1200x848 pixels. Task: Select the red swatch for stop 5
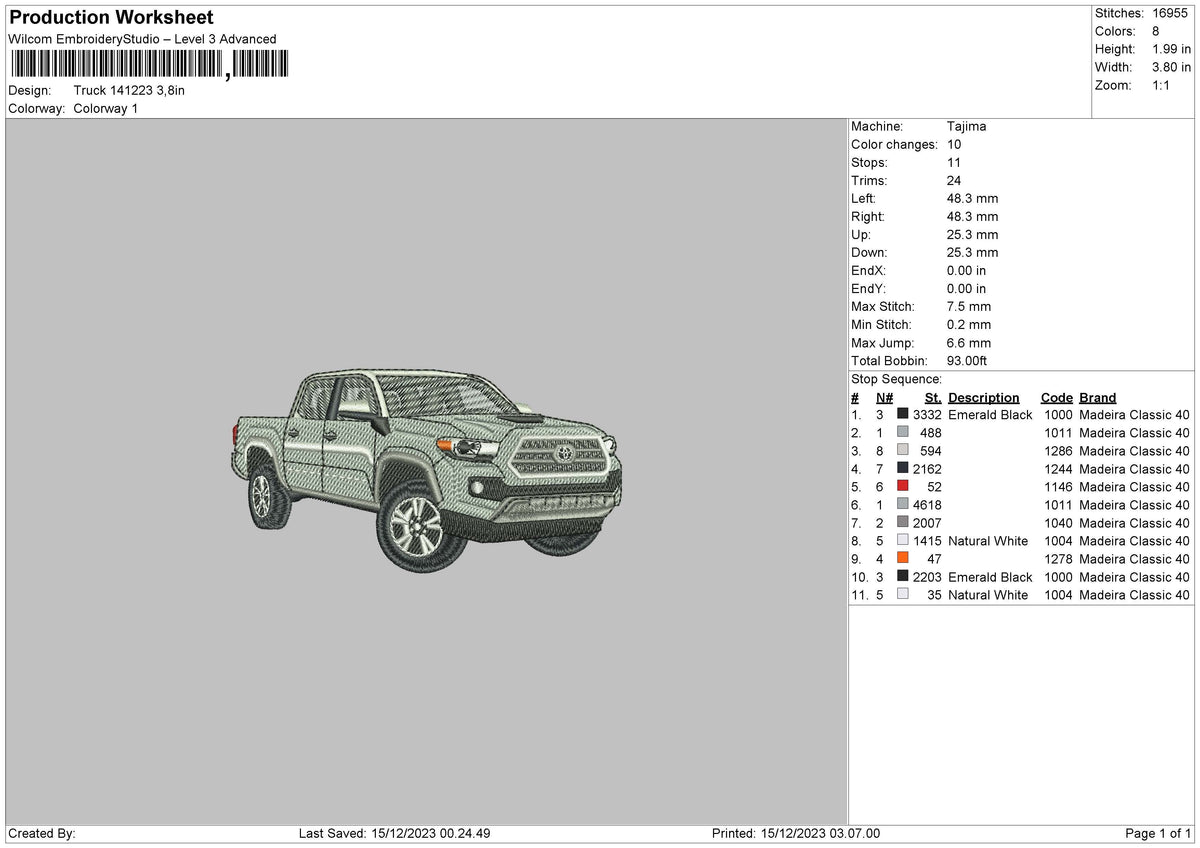pos(903,486)
